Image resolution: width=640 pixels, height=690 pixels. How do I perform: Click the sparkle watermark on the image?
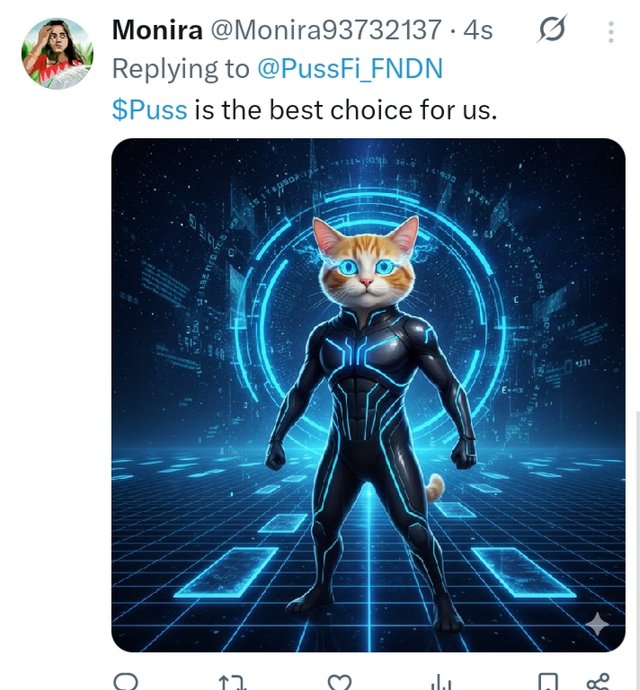(597, 625)
